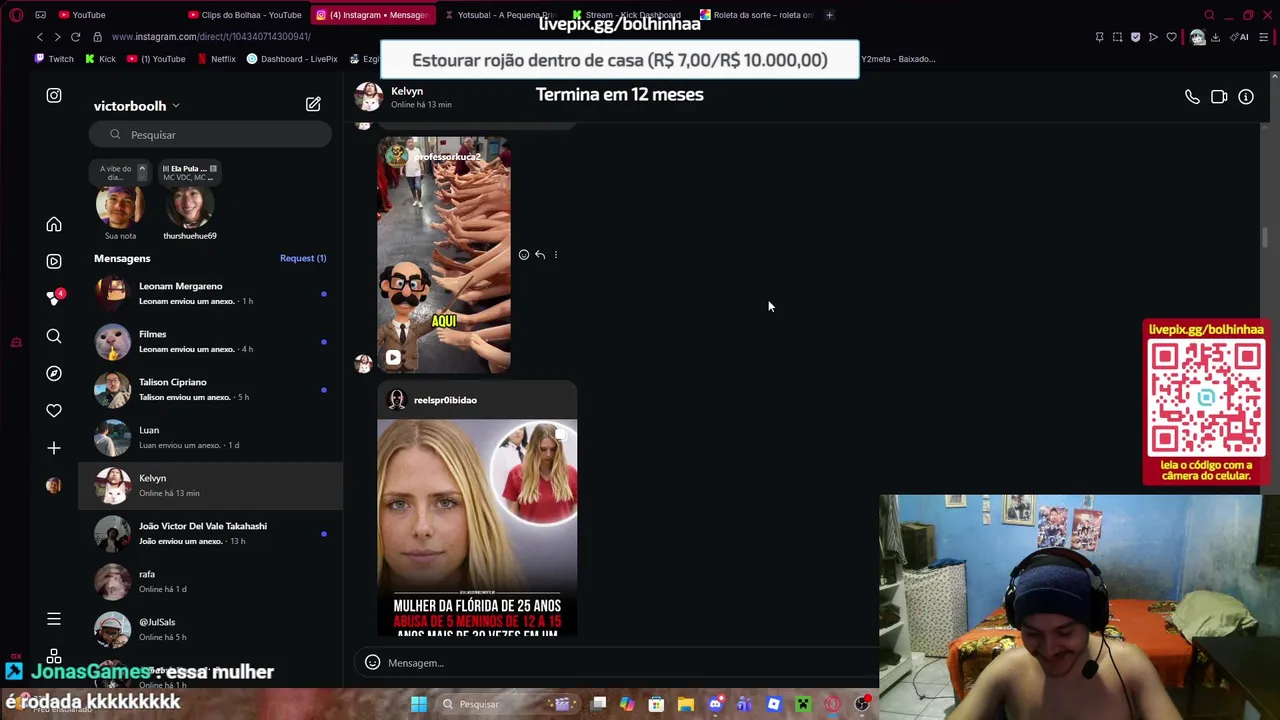The width and height of the screenshot is (1280, 720).
Task: Open the Reels icon in sidebar
Action: (x=54, y=261)
